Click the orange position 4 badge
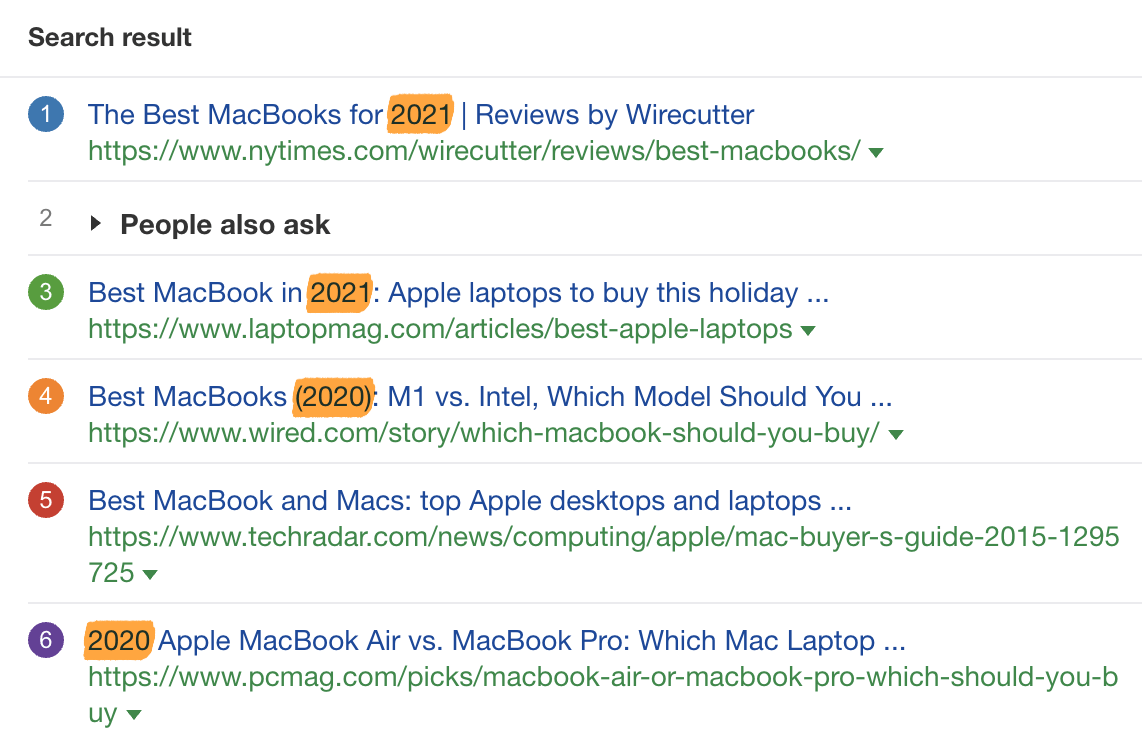The image size is (1142, 740). coord(46,397)
